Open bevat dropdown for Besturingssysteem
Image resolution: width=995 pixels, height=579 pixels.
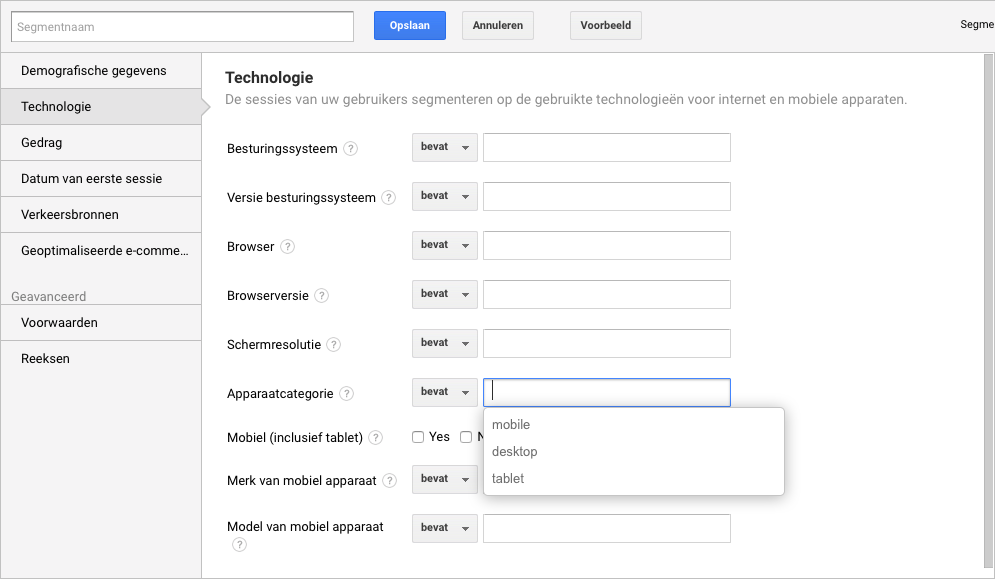click(445, 147)
